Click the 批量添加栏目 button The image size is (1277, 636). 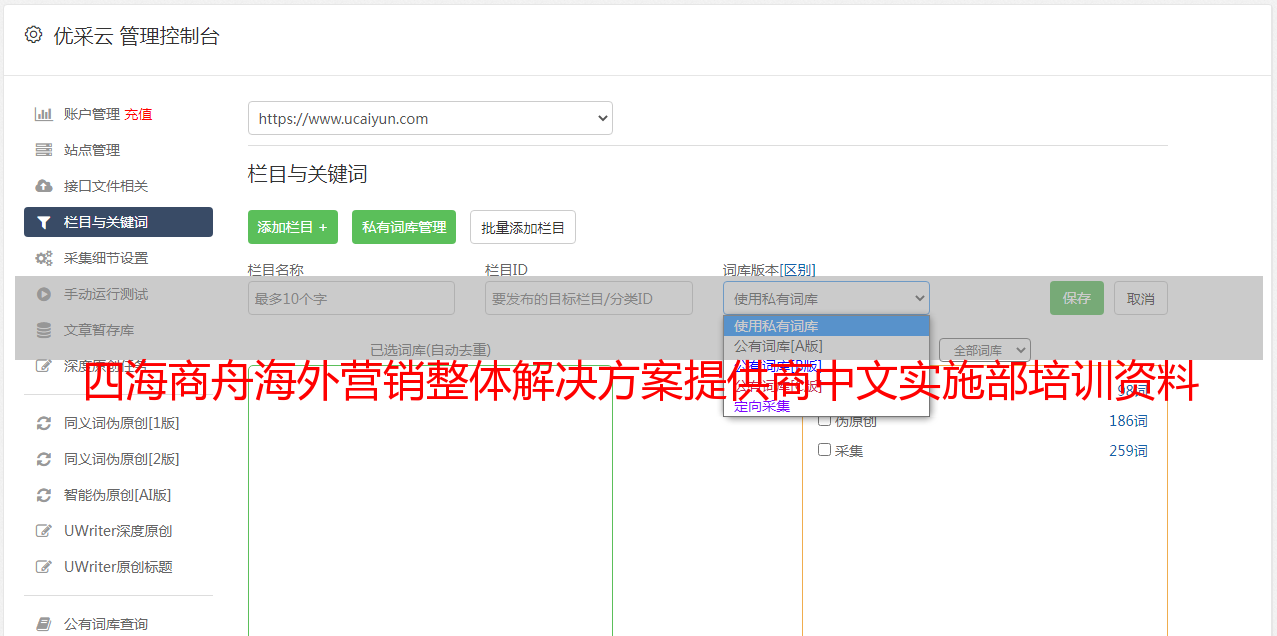point(523,227)
